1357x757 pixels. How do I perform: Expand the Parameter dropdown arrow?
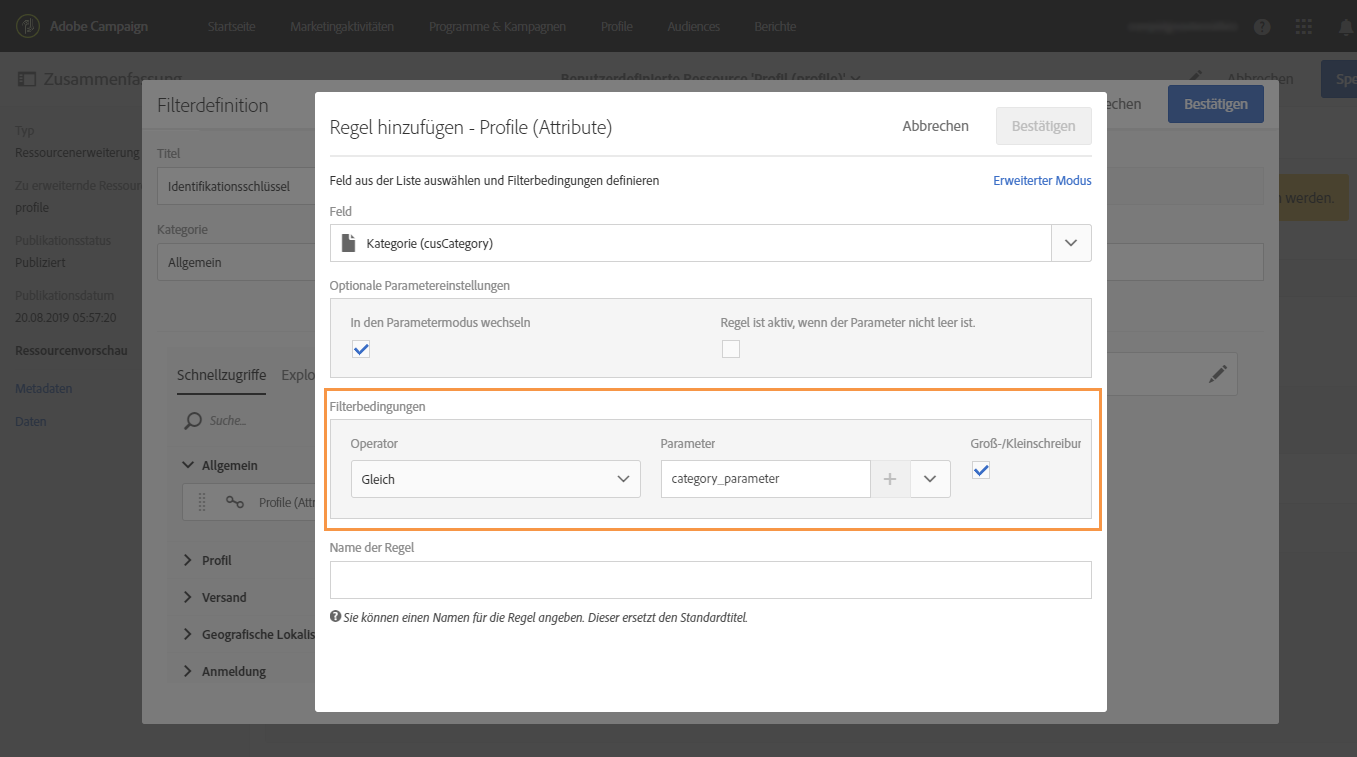coord(930,479)
